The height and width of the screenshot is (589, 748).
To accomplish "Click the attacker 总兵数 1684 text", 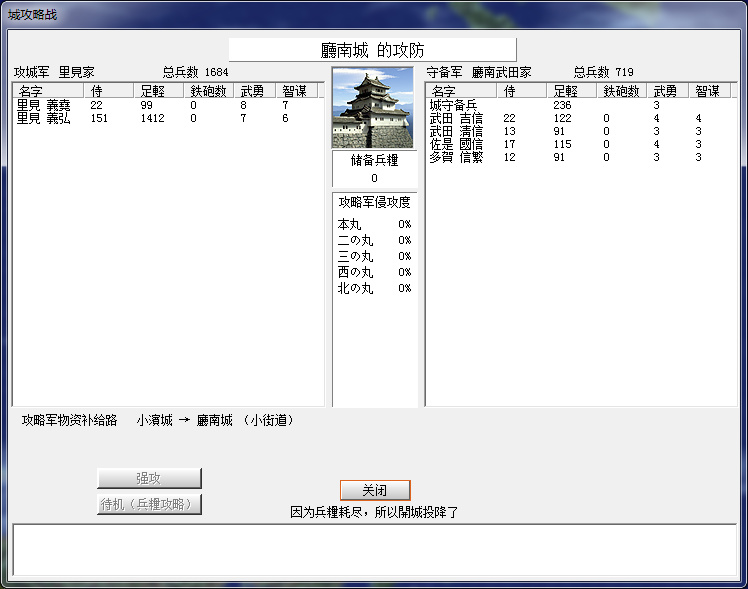I will point(196,72).
